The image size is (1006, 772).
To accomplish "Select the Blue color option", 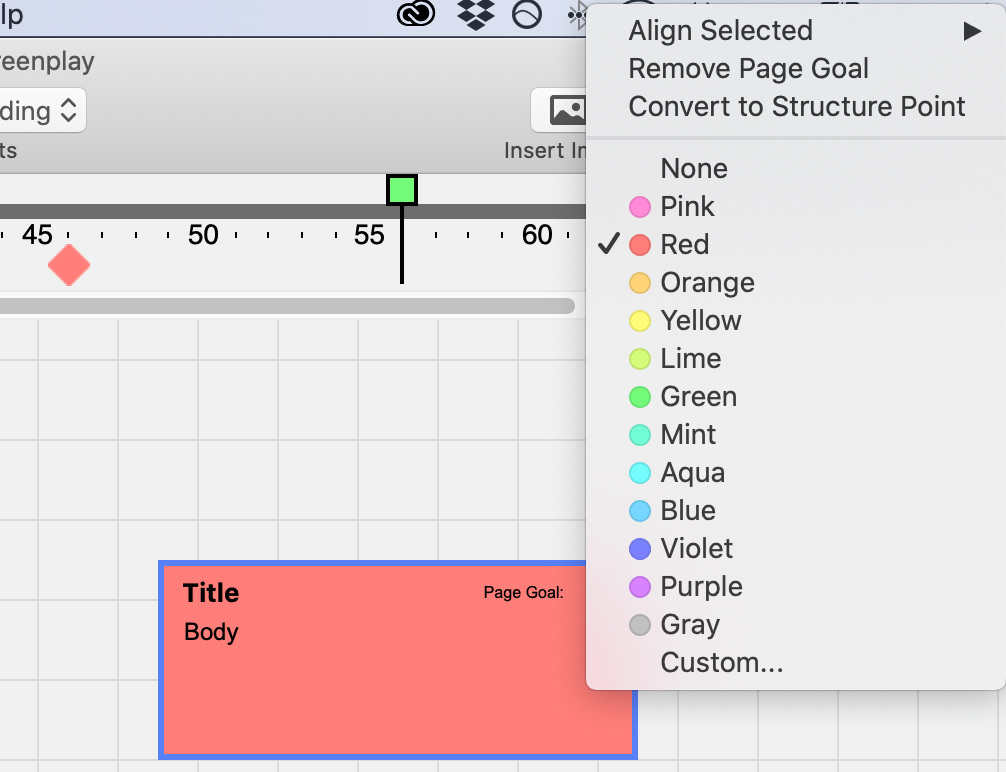I will pyautogui.click(x=687, y=511).
